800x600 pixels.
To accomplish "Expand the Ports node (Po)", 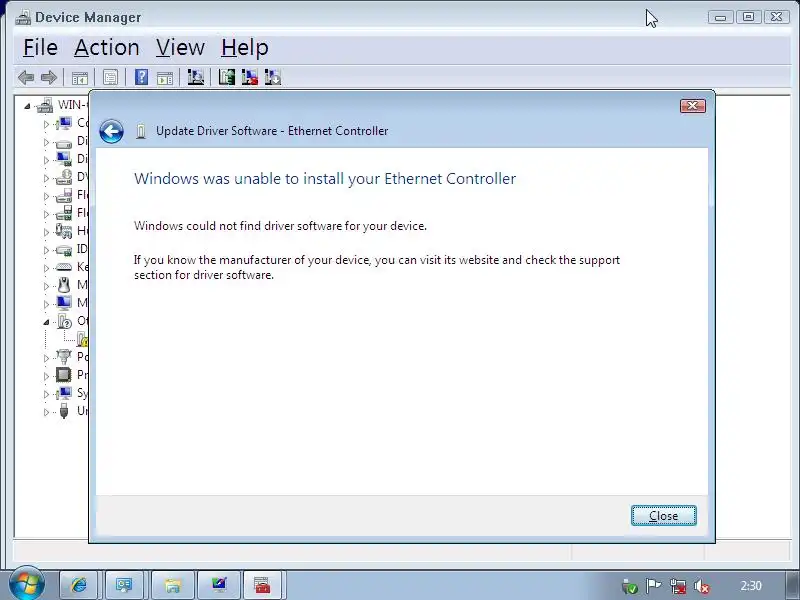I will [x=46, y=358].
